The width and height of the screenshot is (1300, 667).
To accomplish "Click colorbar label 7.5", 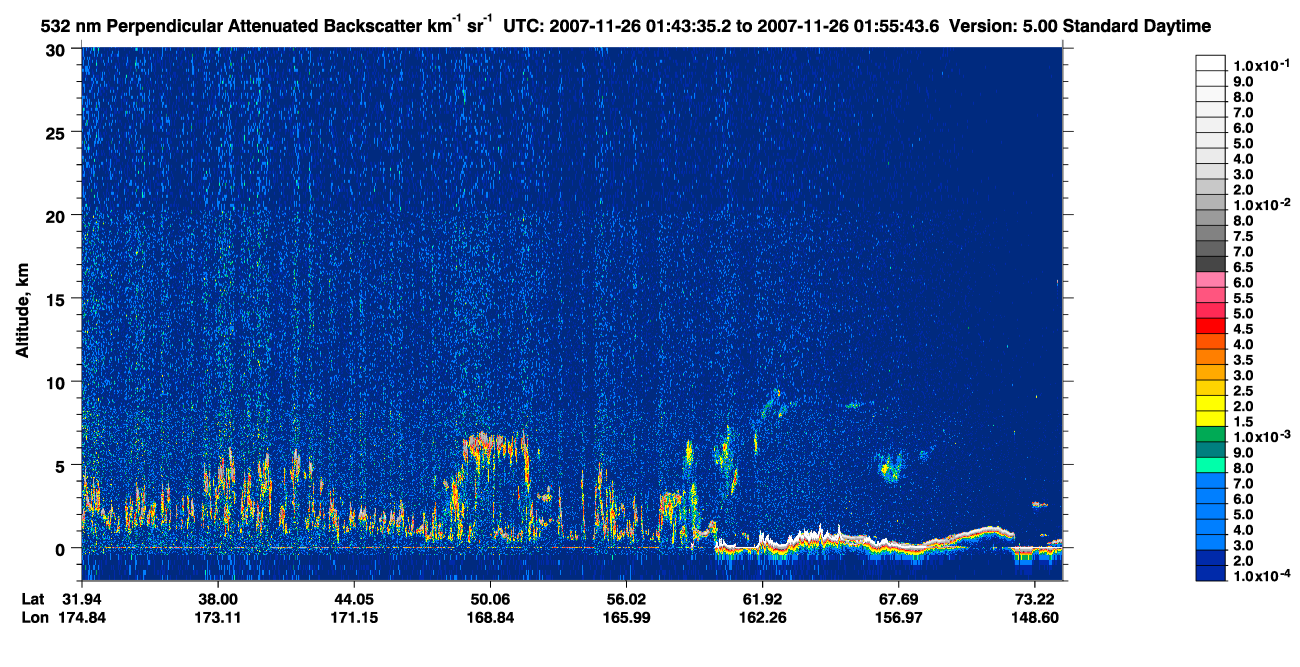I will pos(1244,236).
